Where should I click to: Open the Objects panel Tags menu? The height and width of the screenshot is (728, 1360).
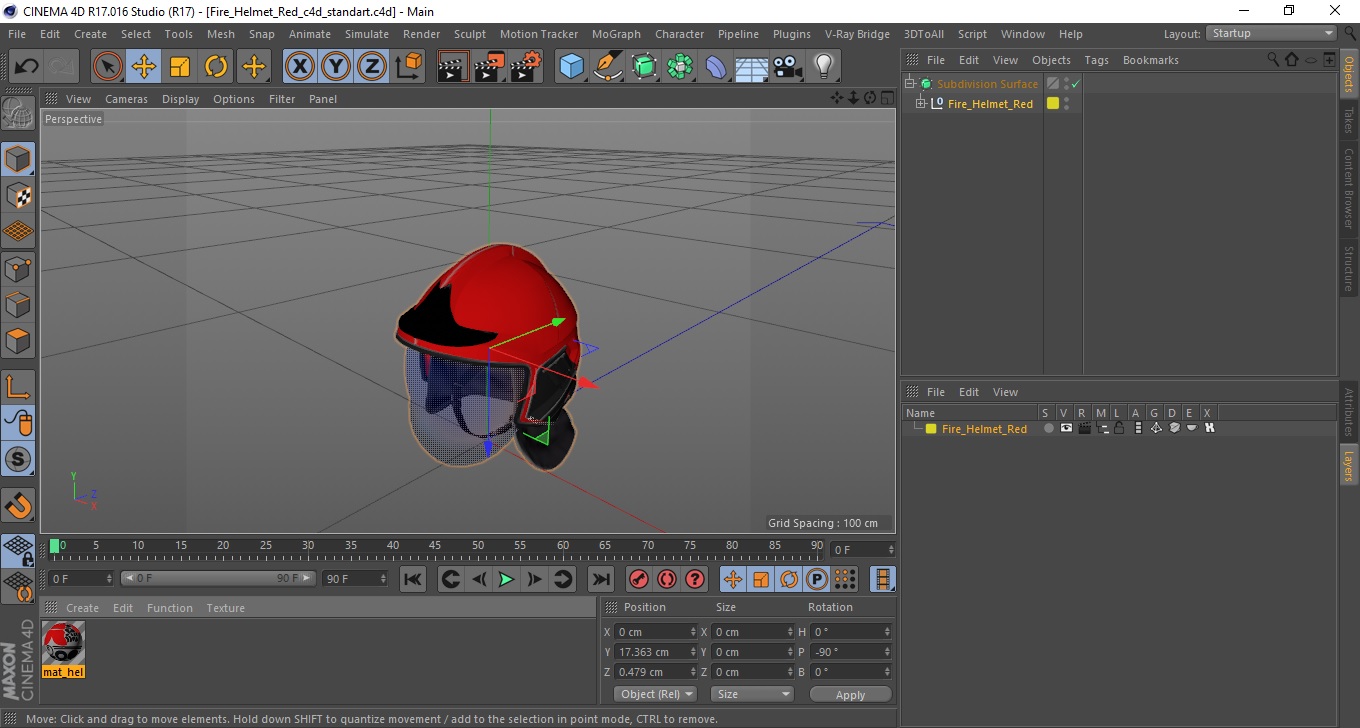point(1096,60)
